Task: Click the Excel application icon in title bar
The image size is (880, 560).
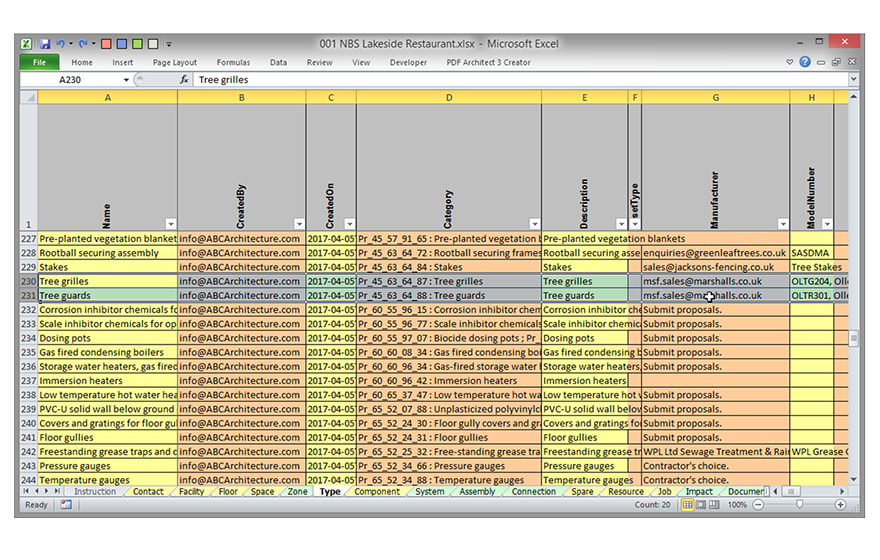Action: [26, 44]
